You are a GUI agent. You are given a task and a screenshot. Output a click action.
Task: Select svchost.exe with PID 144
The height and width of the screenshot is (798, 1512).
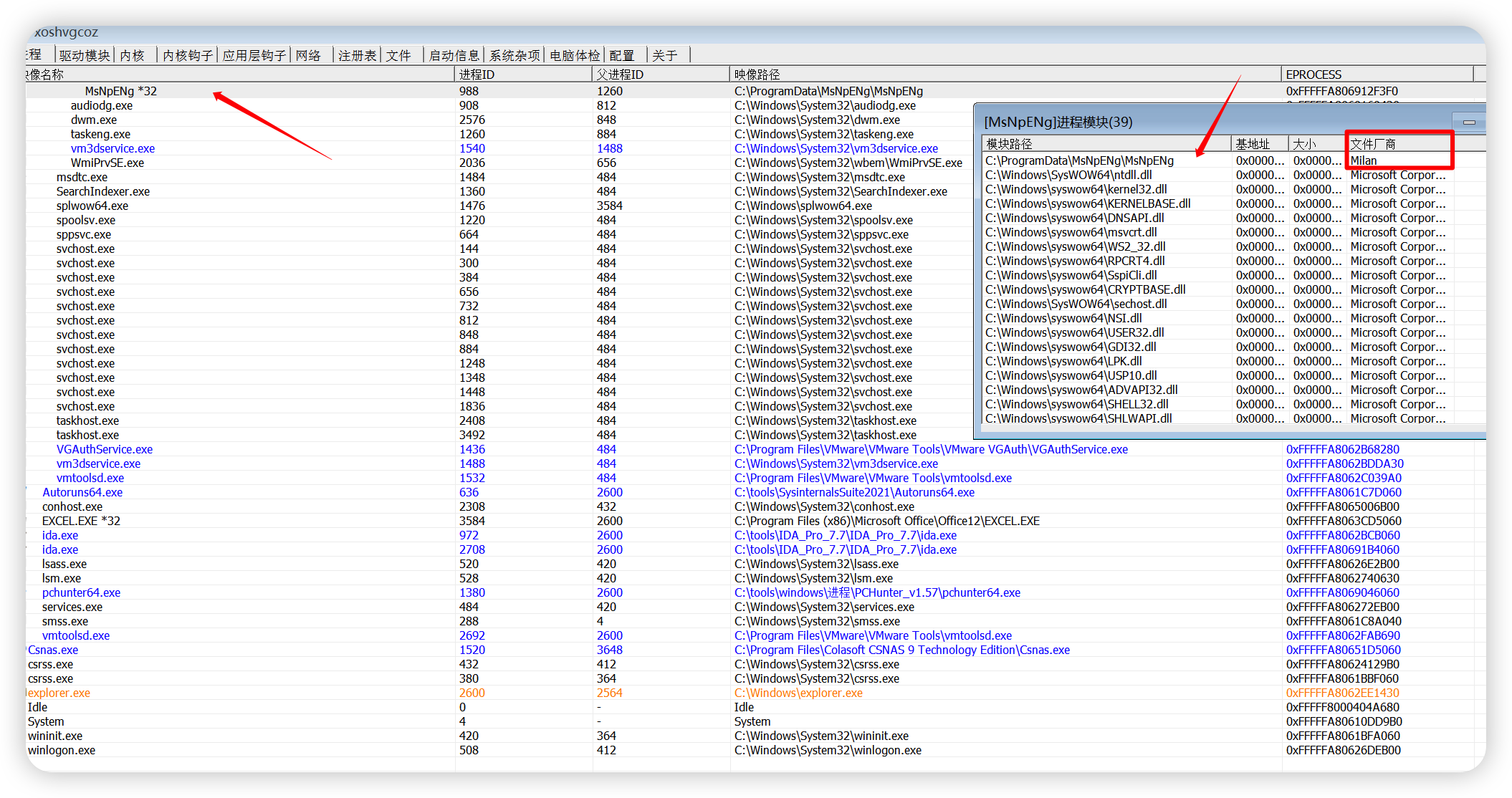click(x=85, y=249)
